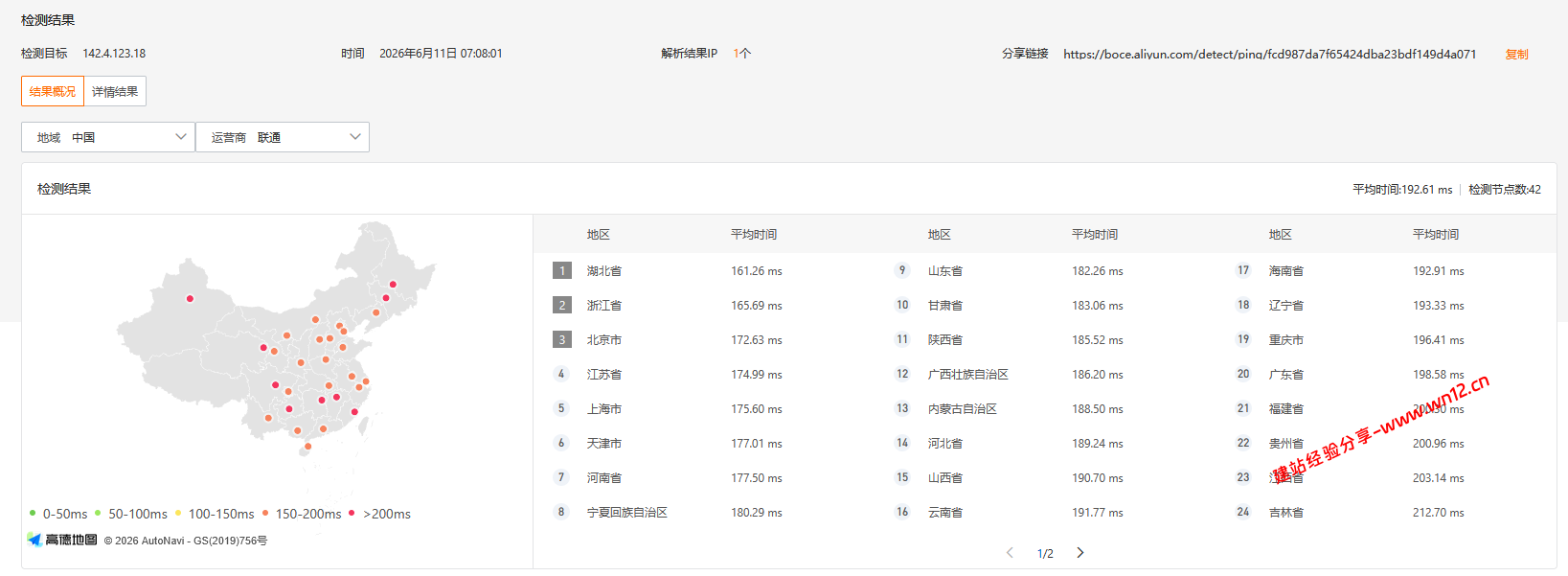Click rank 4 badge for 江苏省
Screen dimensions: 1568x576
[561, 374]
